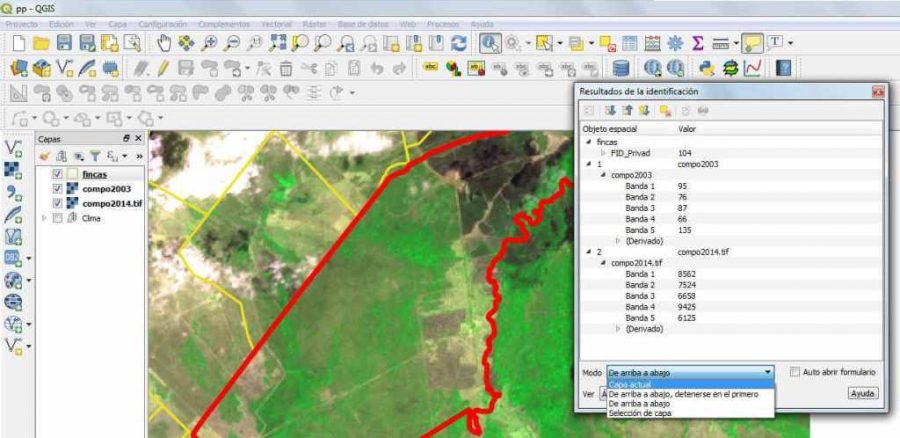Image resolution: width=900 pixels, height=438 pixels.
Task: Toggle visibility of fincas layer
Action: [57, 174]
